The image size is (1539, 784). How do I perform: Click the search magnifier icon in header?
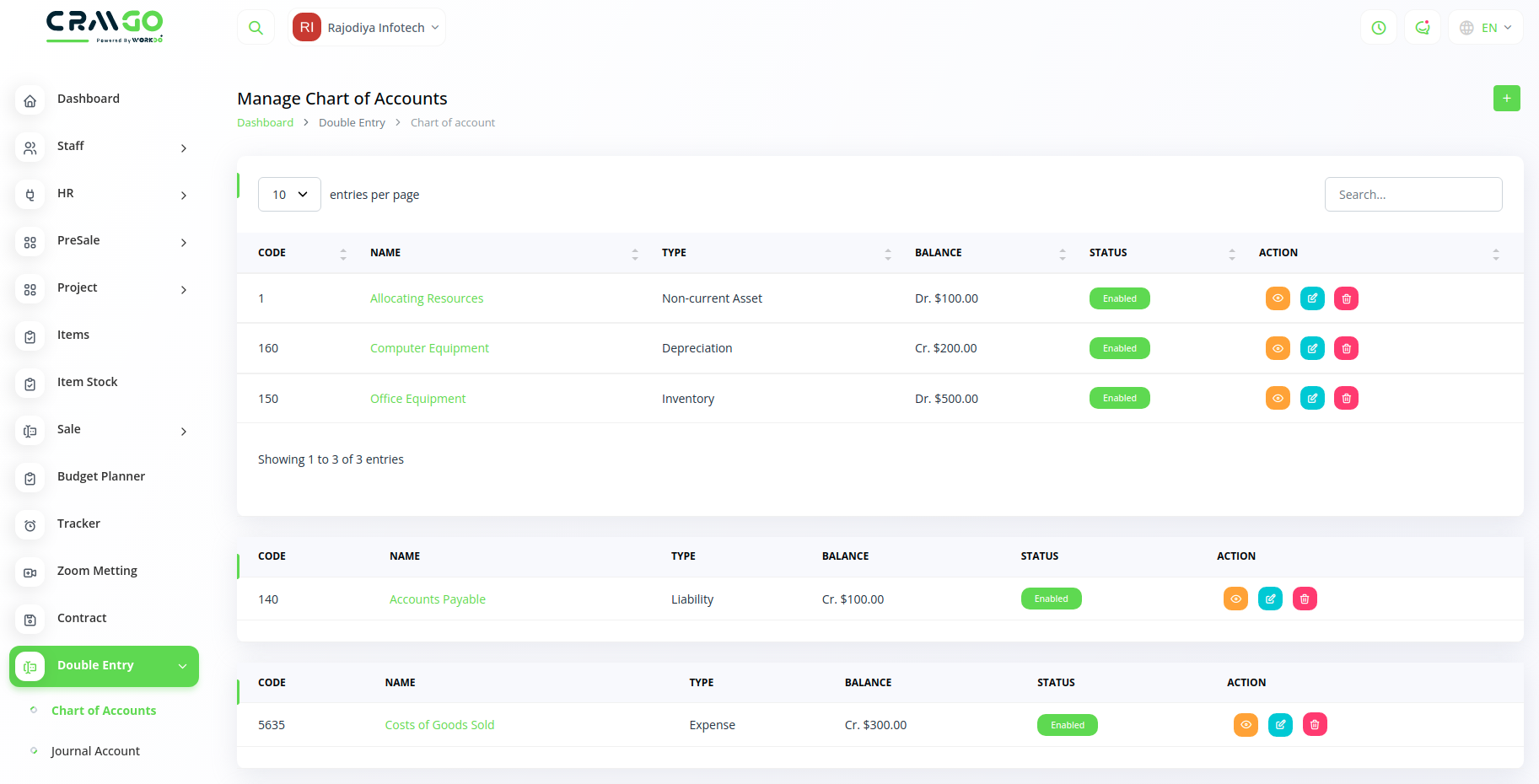coord(256,28)
